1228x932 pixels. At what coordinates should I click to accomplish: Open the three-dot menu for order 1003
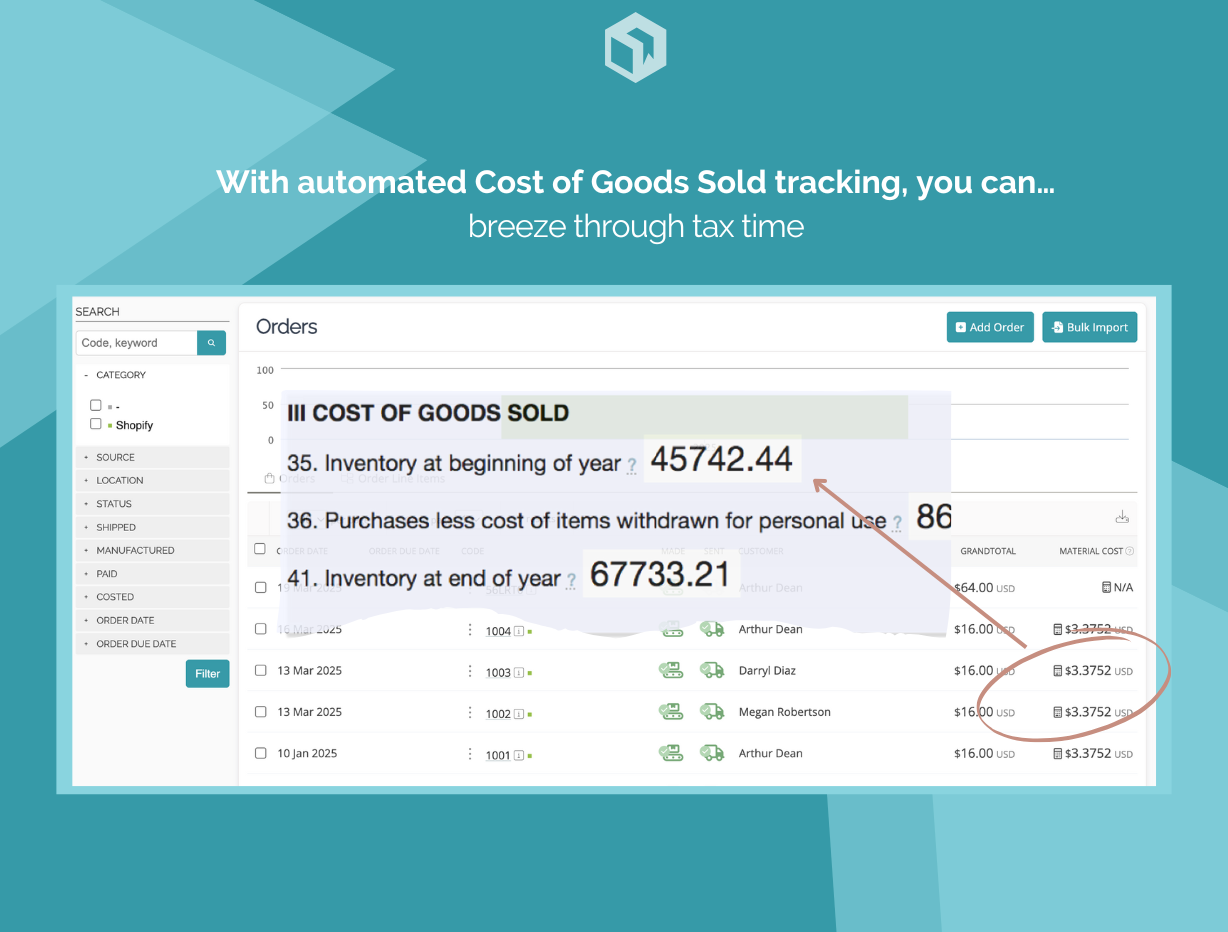tap(470, 671)
